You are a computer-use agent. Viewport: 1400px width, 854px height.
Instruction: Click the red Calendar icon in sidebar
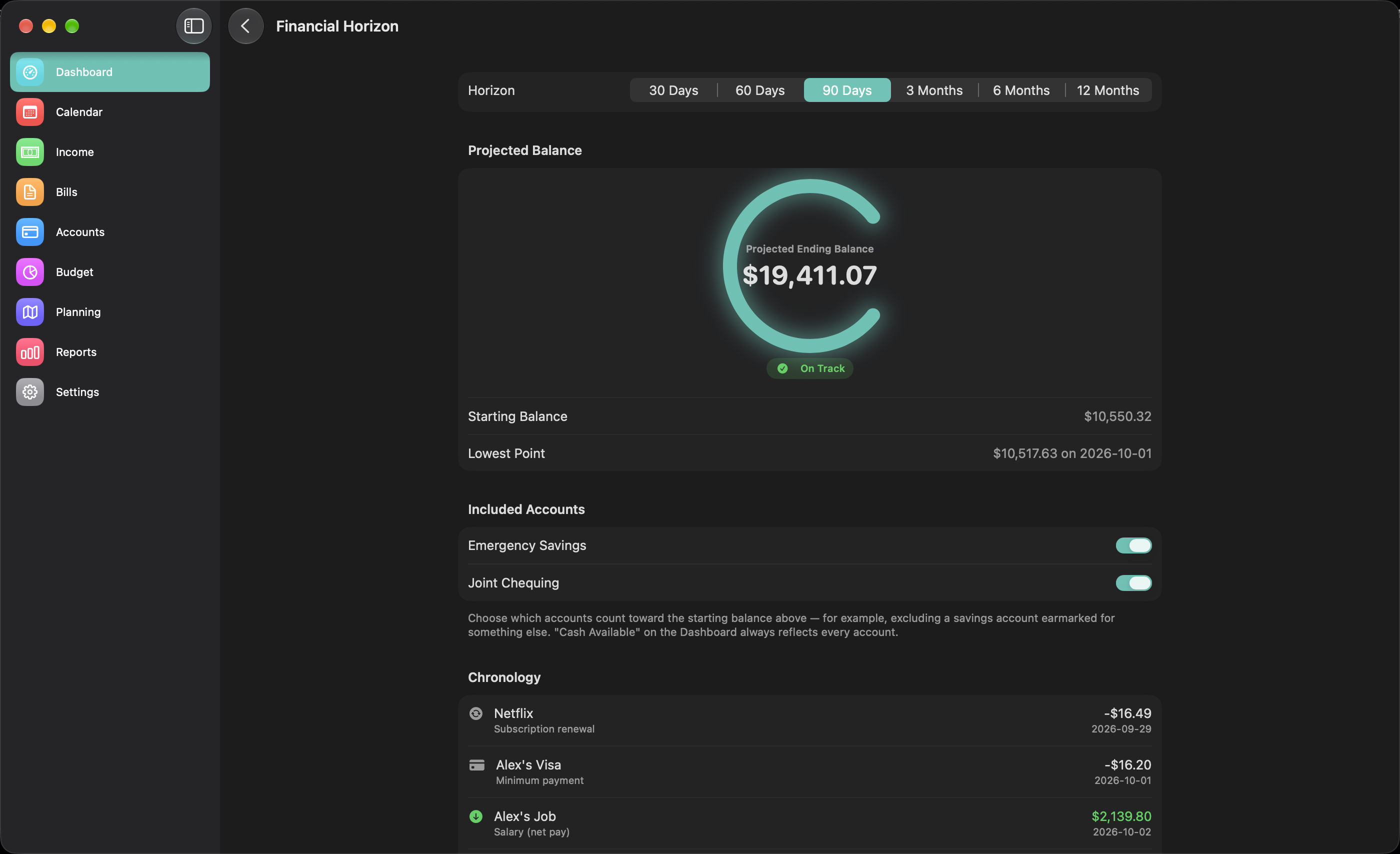[x=30, y=112]
